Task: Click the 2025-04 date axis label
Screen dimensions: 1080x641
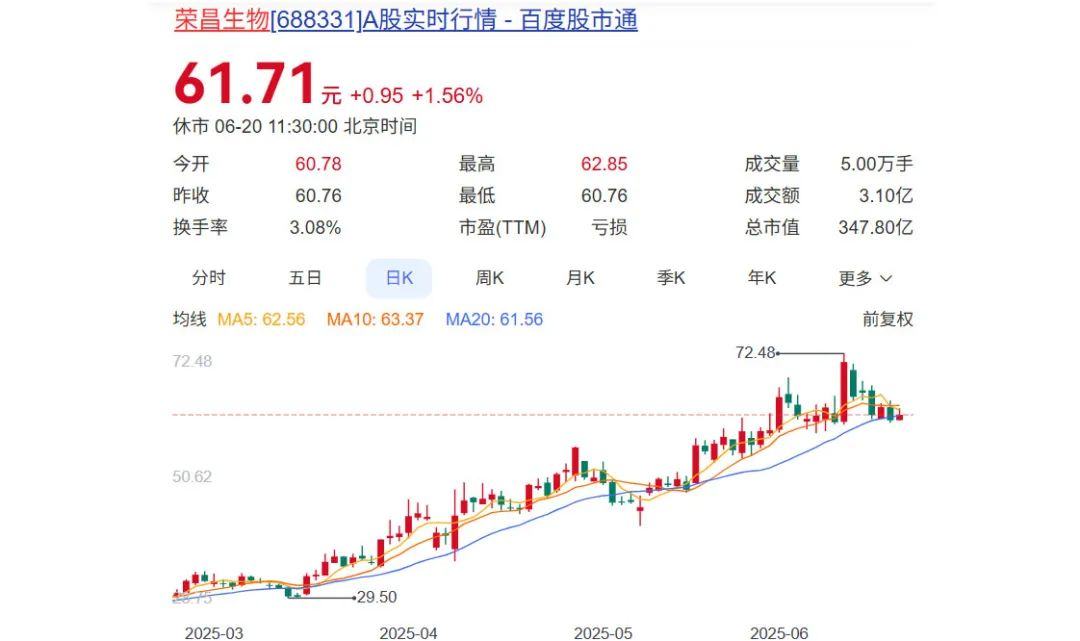Action: (408, 633)
